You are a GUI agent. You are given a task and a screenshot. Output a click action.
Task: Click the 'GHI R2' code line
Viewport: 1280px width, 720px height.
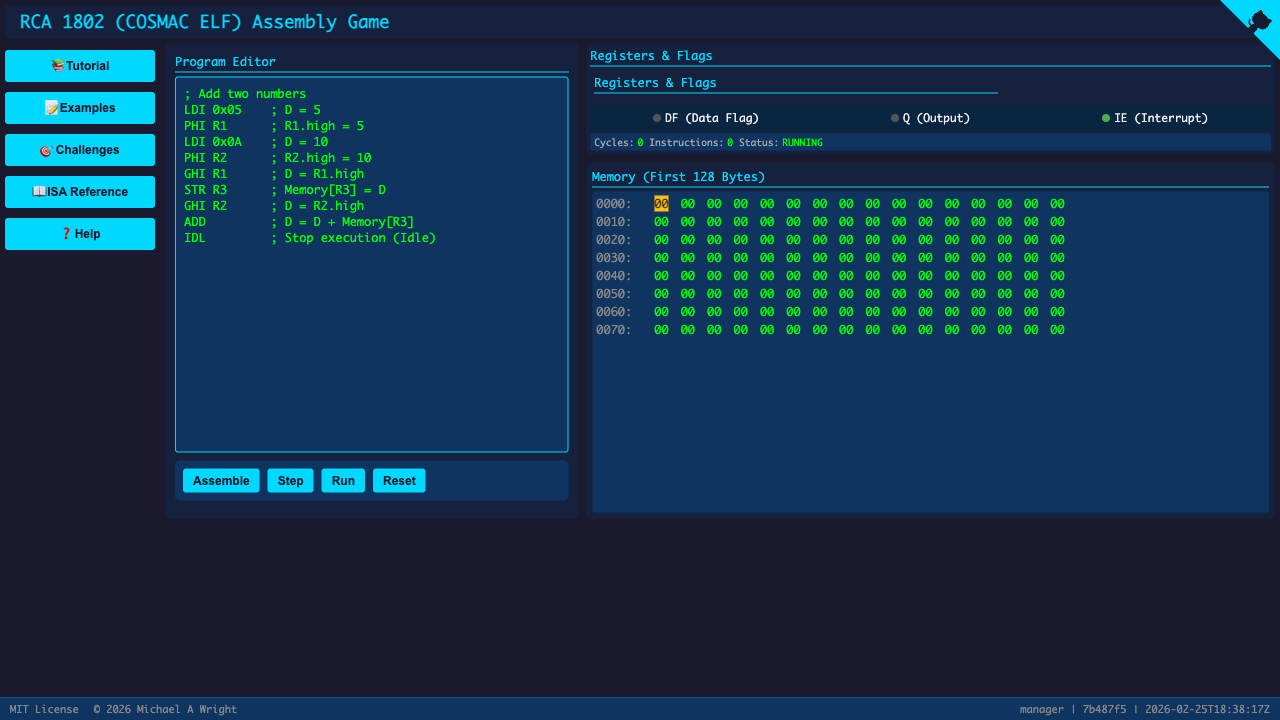[x=274, y=206]
